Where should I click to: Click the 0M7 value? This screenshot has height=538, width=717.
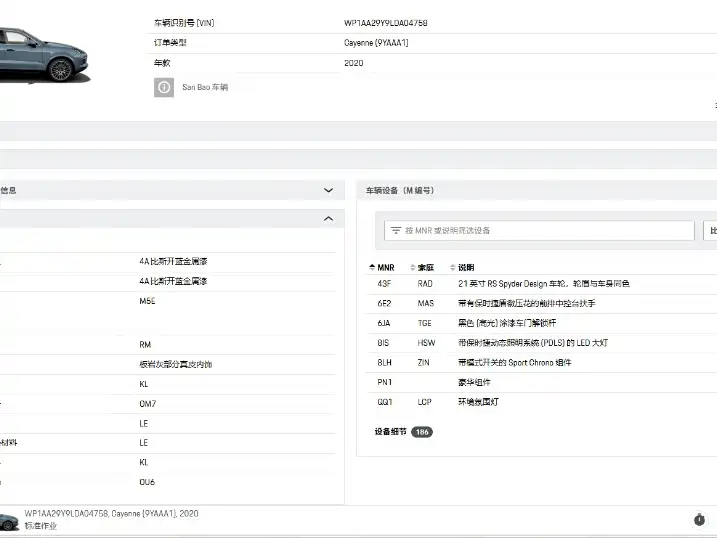148,404
